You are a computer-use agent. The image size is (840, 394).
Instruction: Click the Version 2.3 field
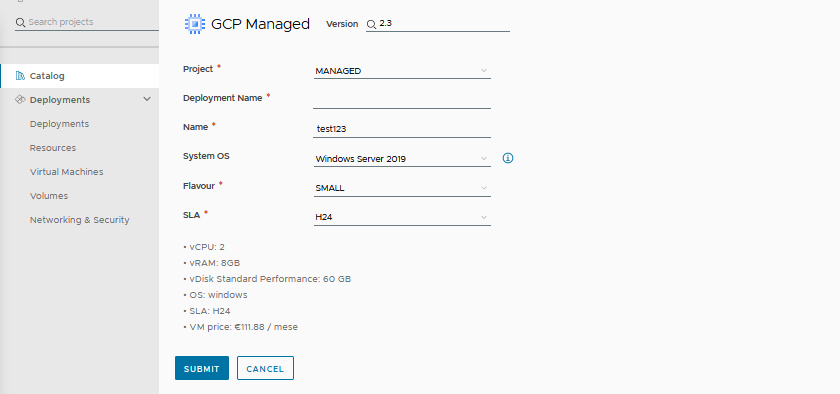click(x=438, y=24)
